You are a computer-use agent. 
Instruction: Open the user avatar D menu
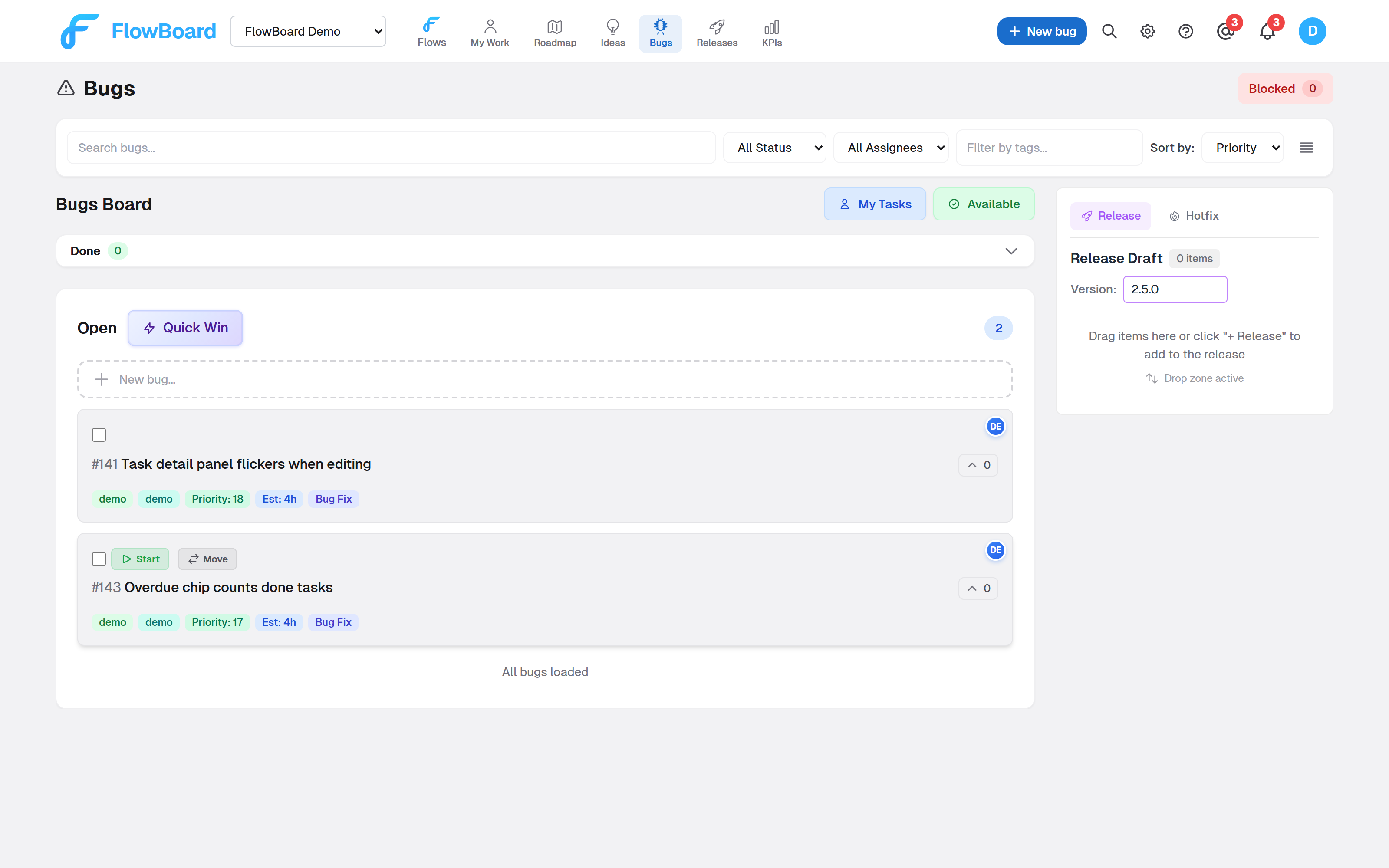(x=1312, y=31)
